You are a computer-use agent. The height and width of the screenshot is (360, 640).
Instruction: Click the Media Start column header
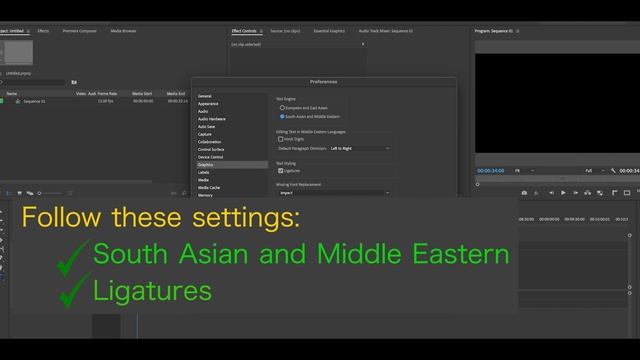tap(142, 93)
